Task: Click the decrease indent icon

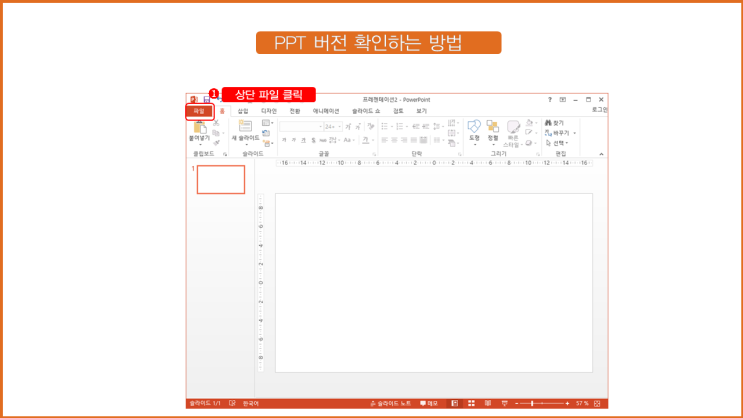Action: coord(416,127)
